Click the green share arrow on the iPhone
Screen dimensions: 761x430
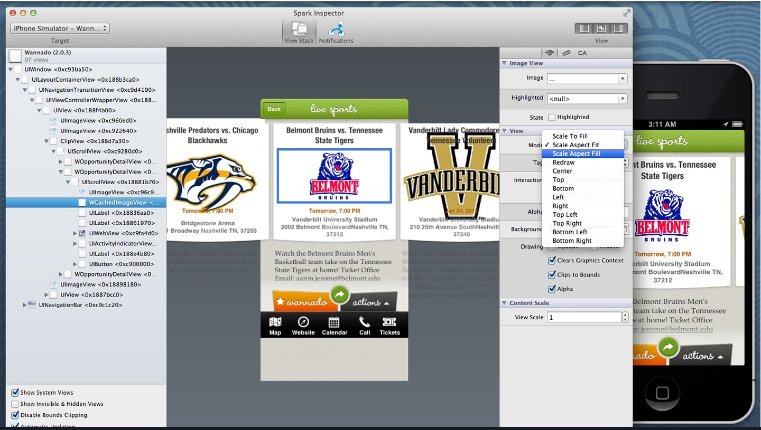tap(668, 347)
